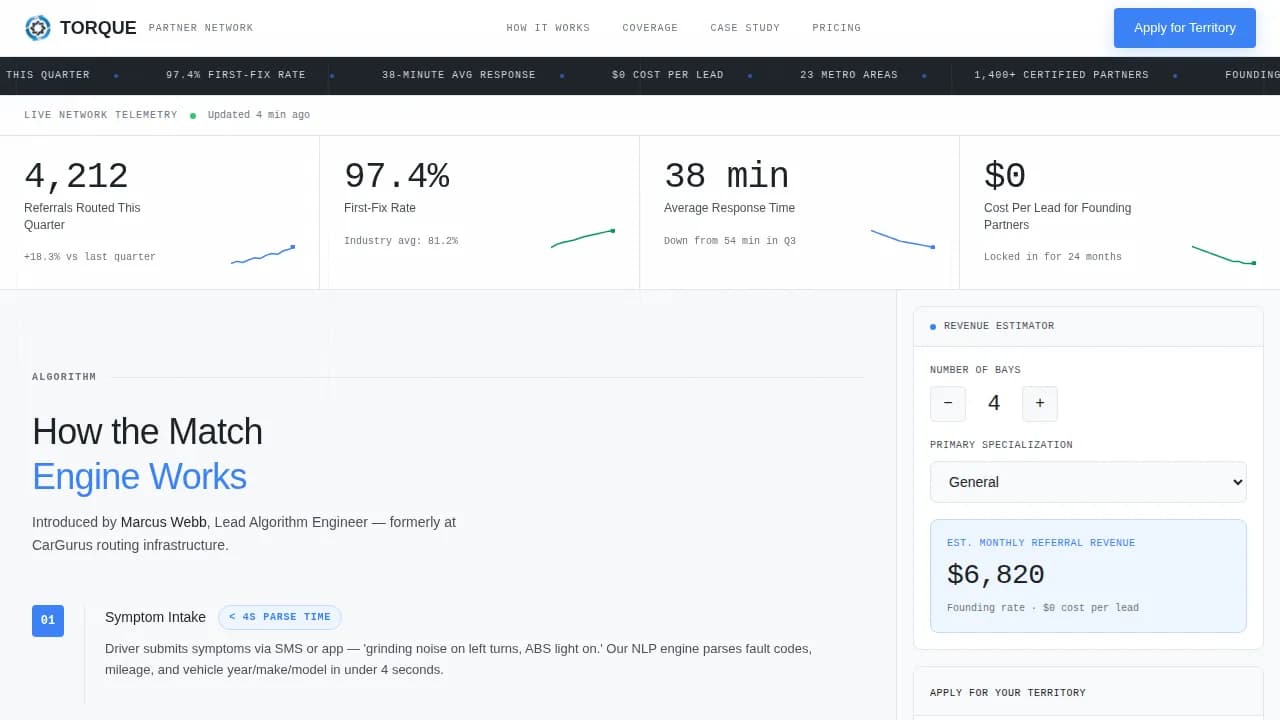The image size is (1280, 720).
Task: Click the blue 01 Symptom Intake step badge
Action: 47,620
